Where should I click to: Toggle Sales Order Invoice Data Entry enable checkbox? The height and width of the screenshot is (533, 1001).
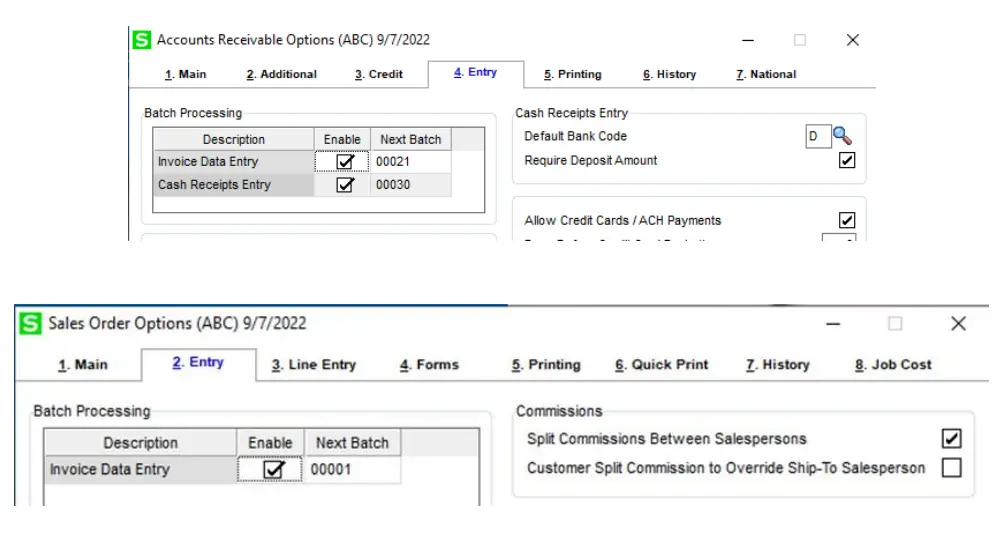(273, 469)
